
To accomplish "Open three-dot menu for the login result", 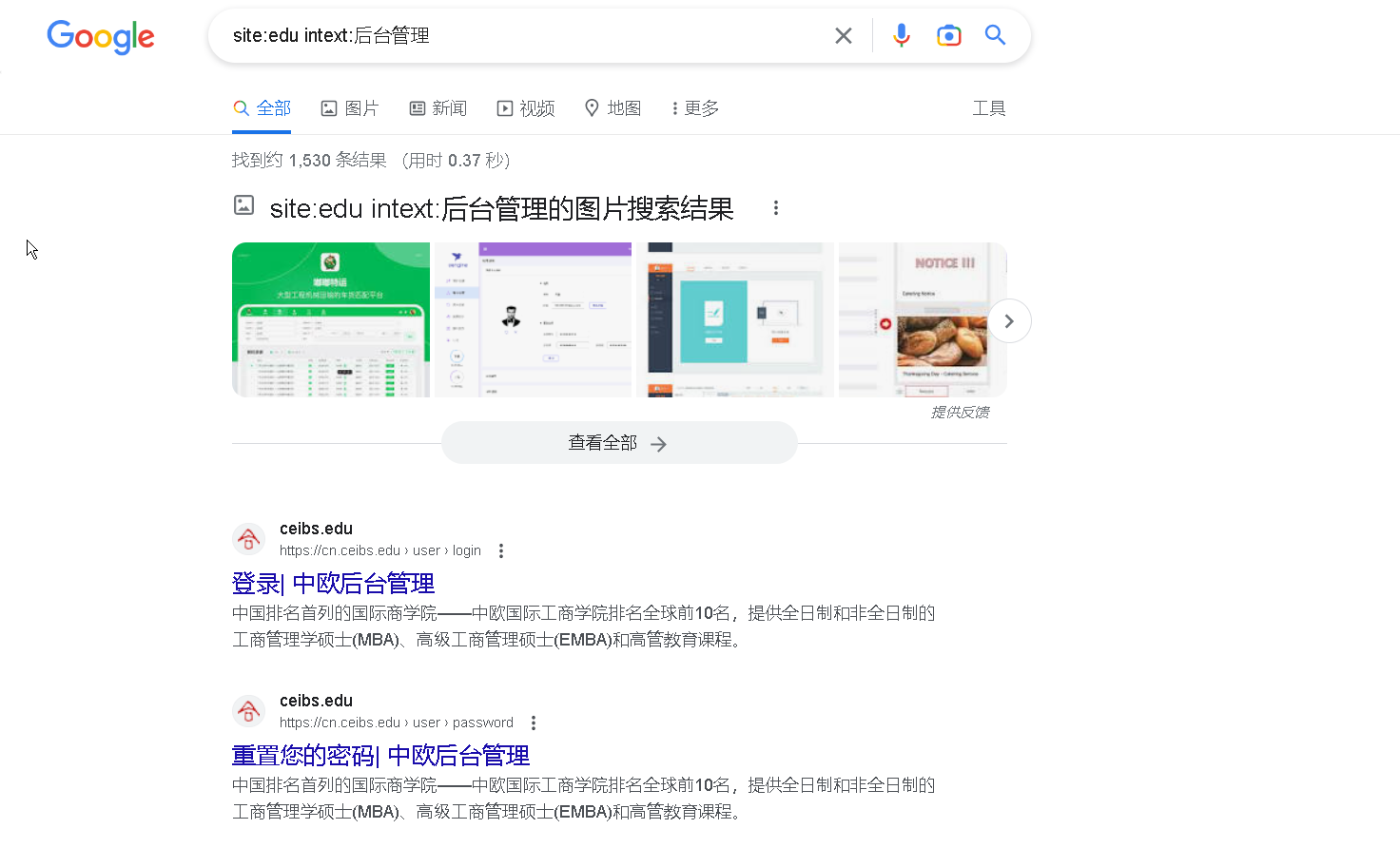I will pos(501,550).
